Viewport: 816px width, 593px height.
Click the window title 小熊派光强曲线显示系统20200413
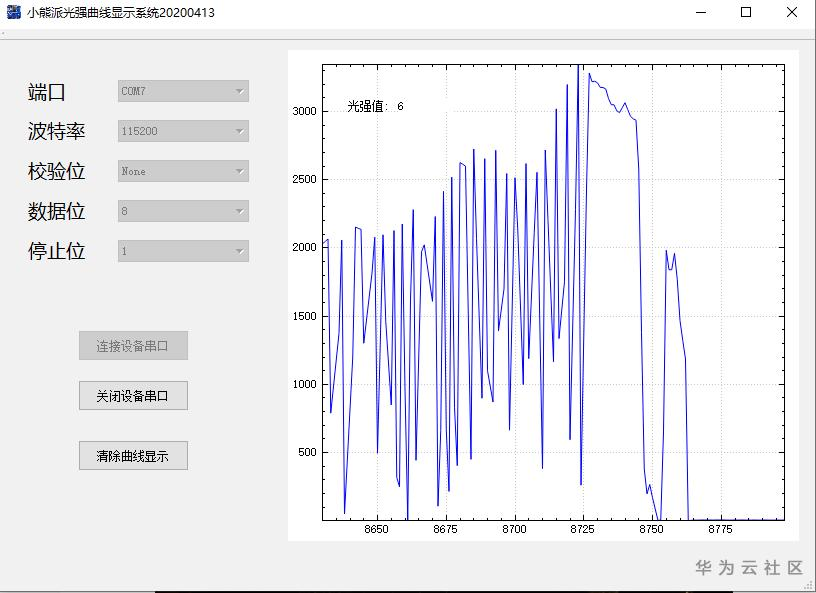coord(121,13)
